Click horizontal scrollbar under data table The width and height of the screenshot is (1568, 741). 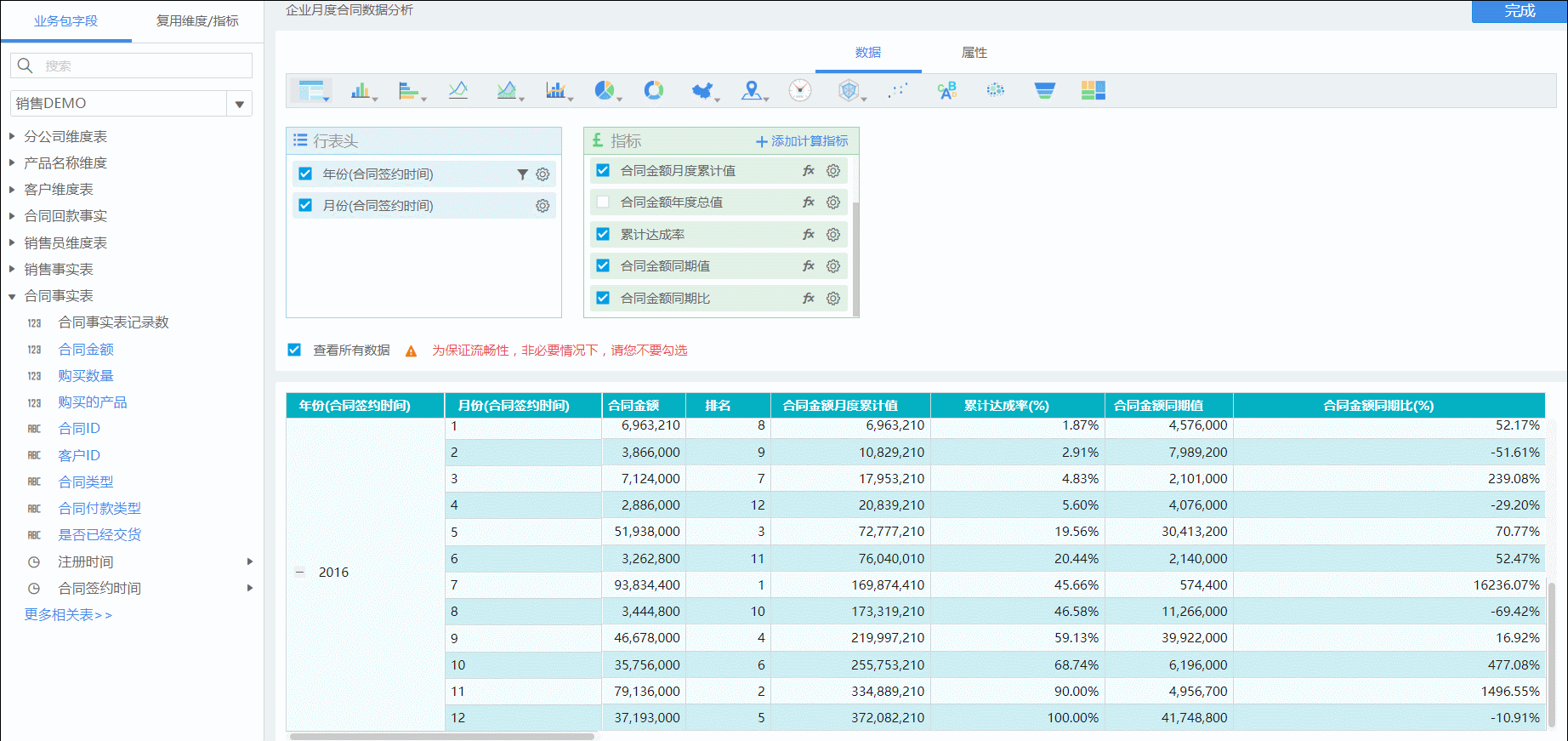click(x=442, y=737)
